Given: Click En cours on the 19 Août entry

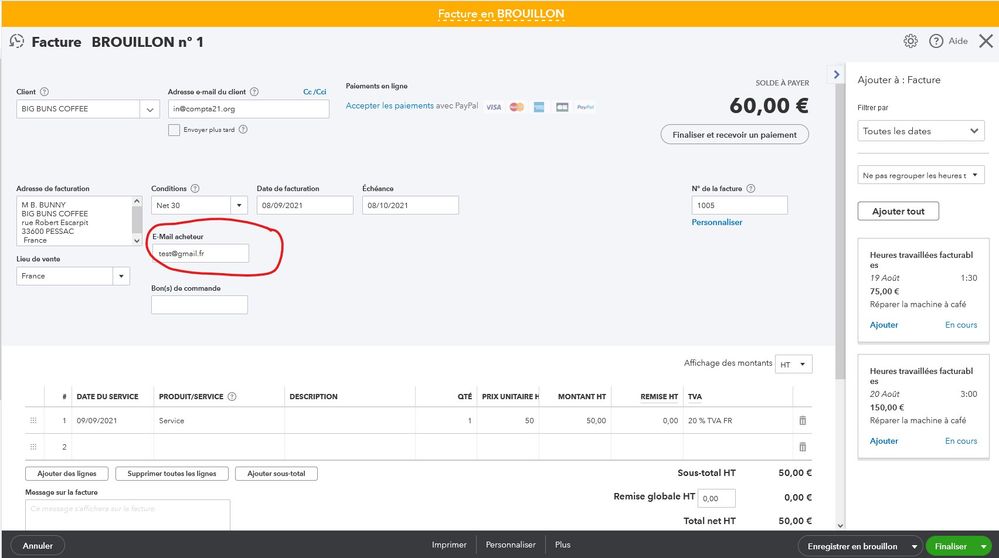Looking at the screenshot, I should point(961,325).
